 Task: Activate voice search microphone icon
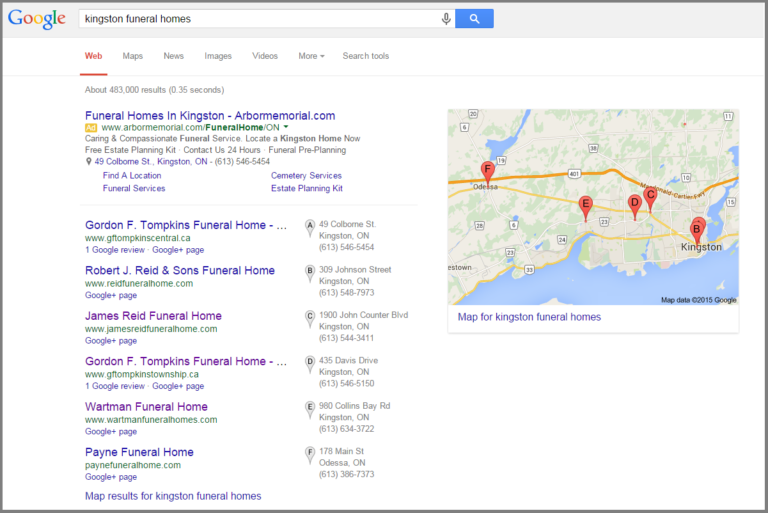point(446,19)
